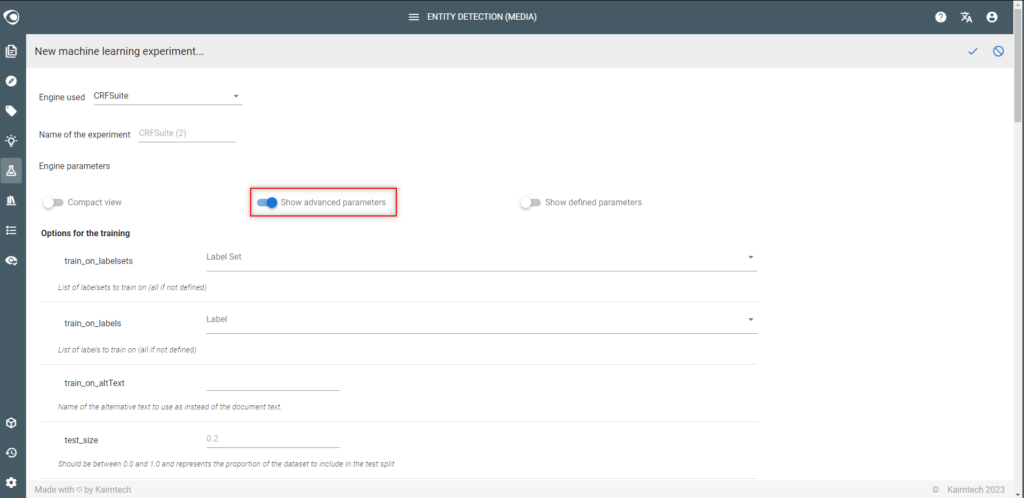Image resolution: width=1024 pixels, height=498 pixels.
Task: Click the settings gear icon in sidebar
Action: (10, 482)
